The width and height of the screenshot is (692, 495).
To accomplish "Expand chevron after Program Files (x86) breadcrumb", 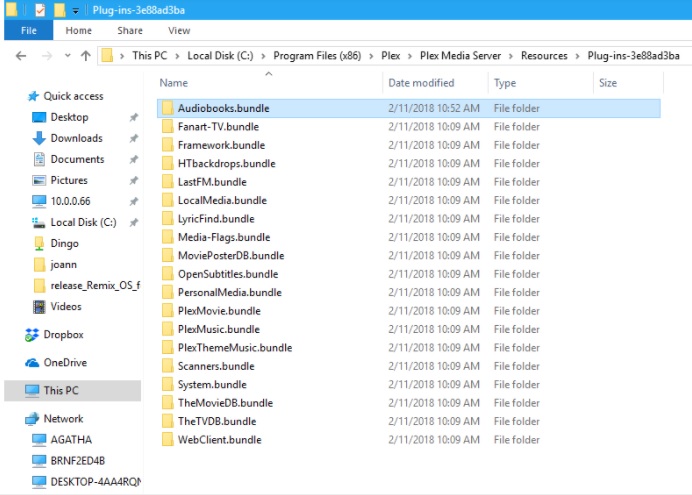I will tap(371, 56).
